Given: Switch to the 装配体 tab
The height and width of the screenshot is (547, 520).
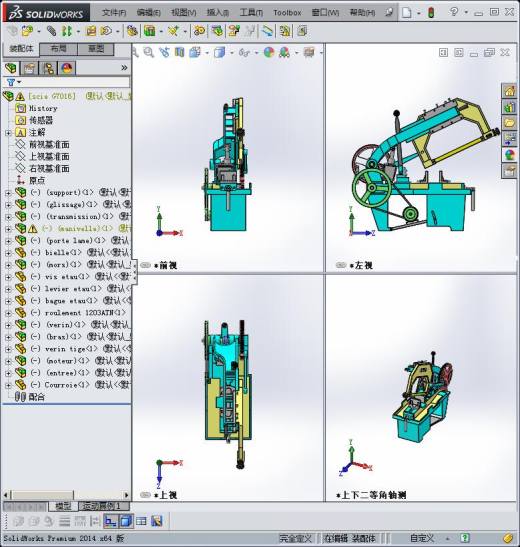Looking at the screenshot, I should (x=21, y=49).
